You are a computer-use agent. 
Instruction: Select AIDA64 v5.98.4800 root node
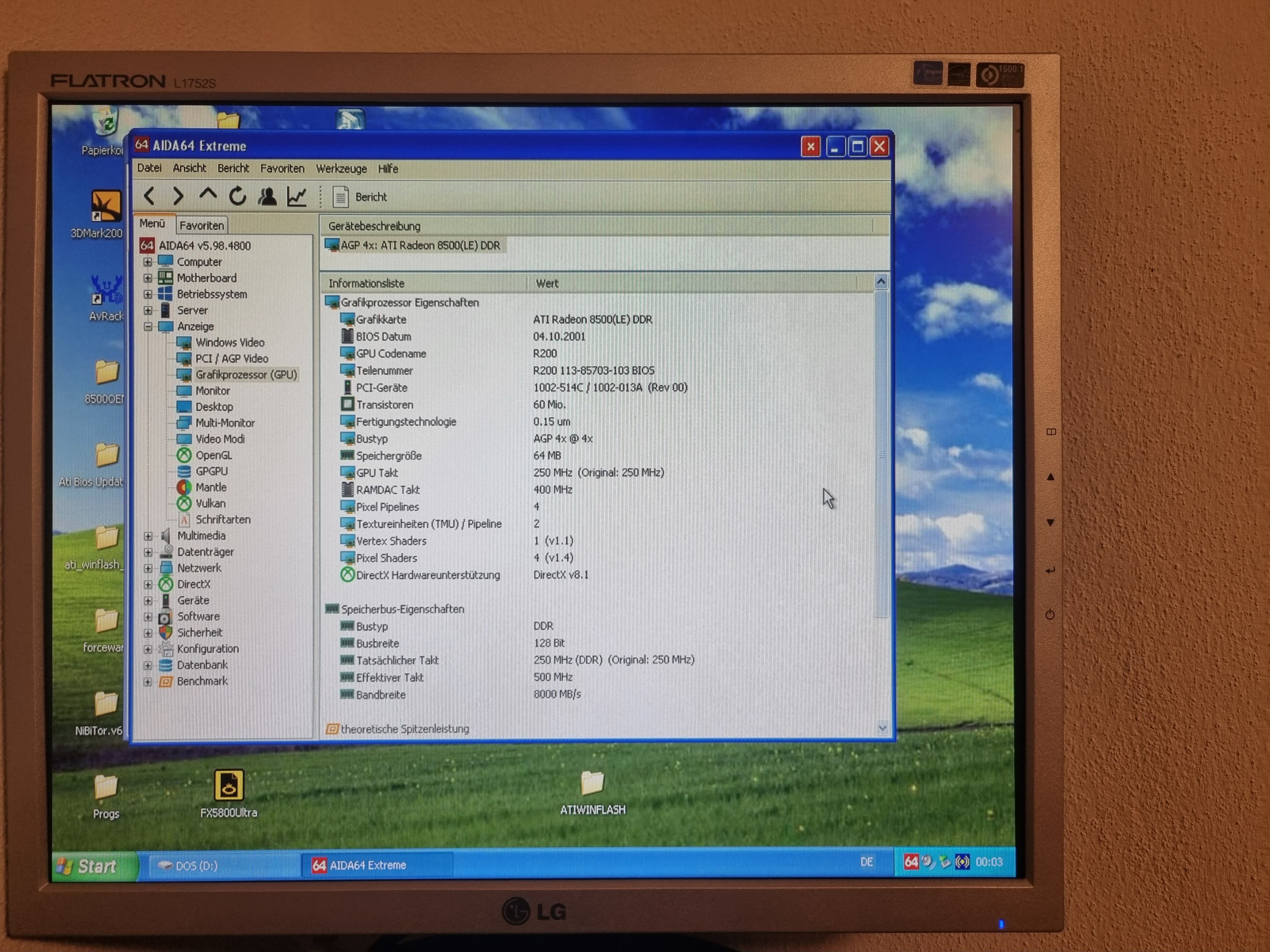(204, 246)
